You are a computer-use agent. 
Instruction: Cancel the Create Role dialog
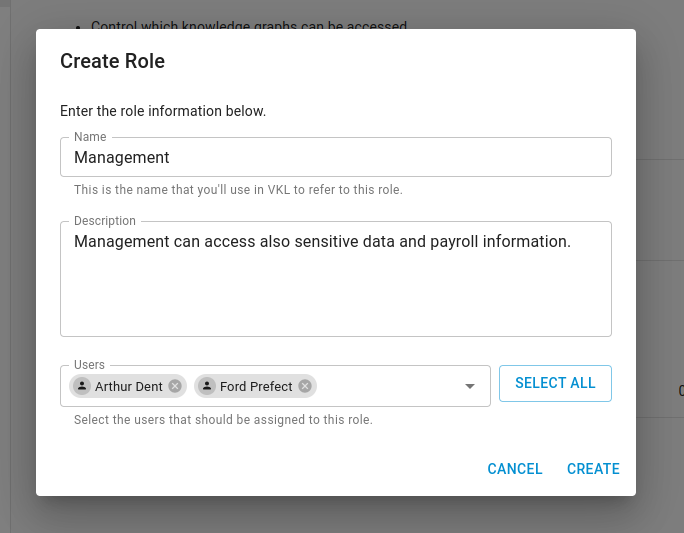click(515, 469)
